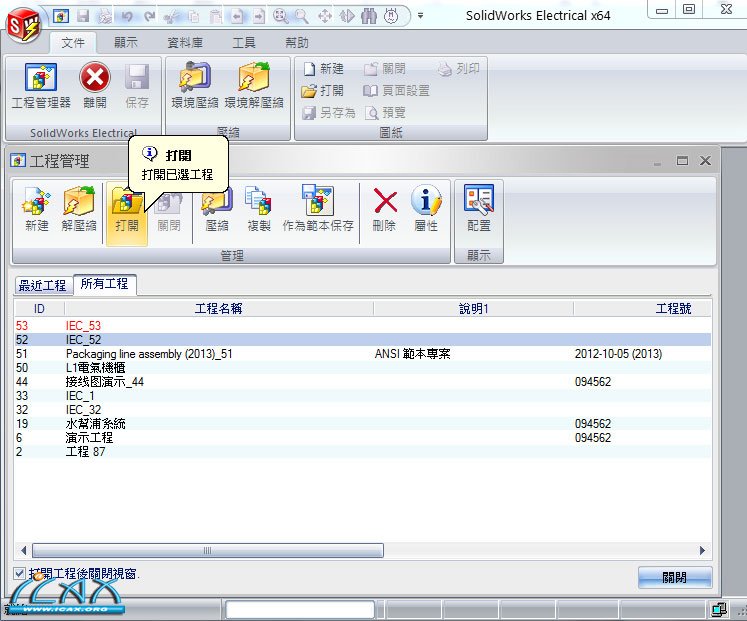The image size is (747, 621).
Task: Expand quick access toolbar customize arrow
Action: click(x=420, y=15)
